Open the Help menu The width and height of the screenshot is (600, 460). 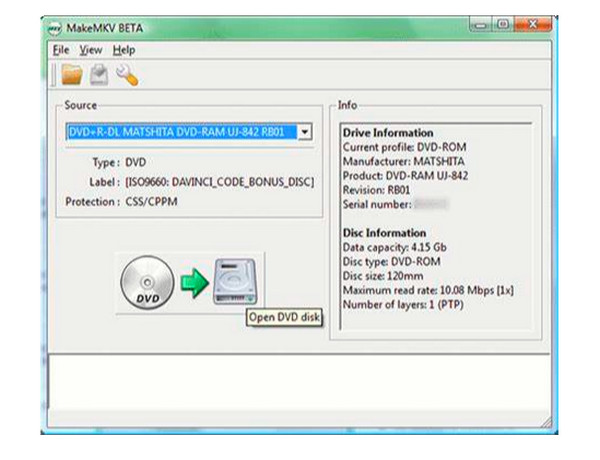tap(124, 50)
